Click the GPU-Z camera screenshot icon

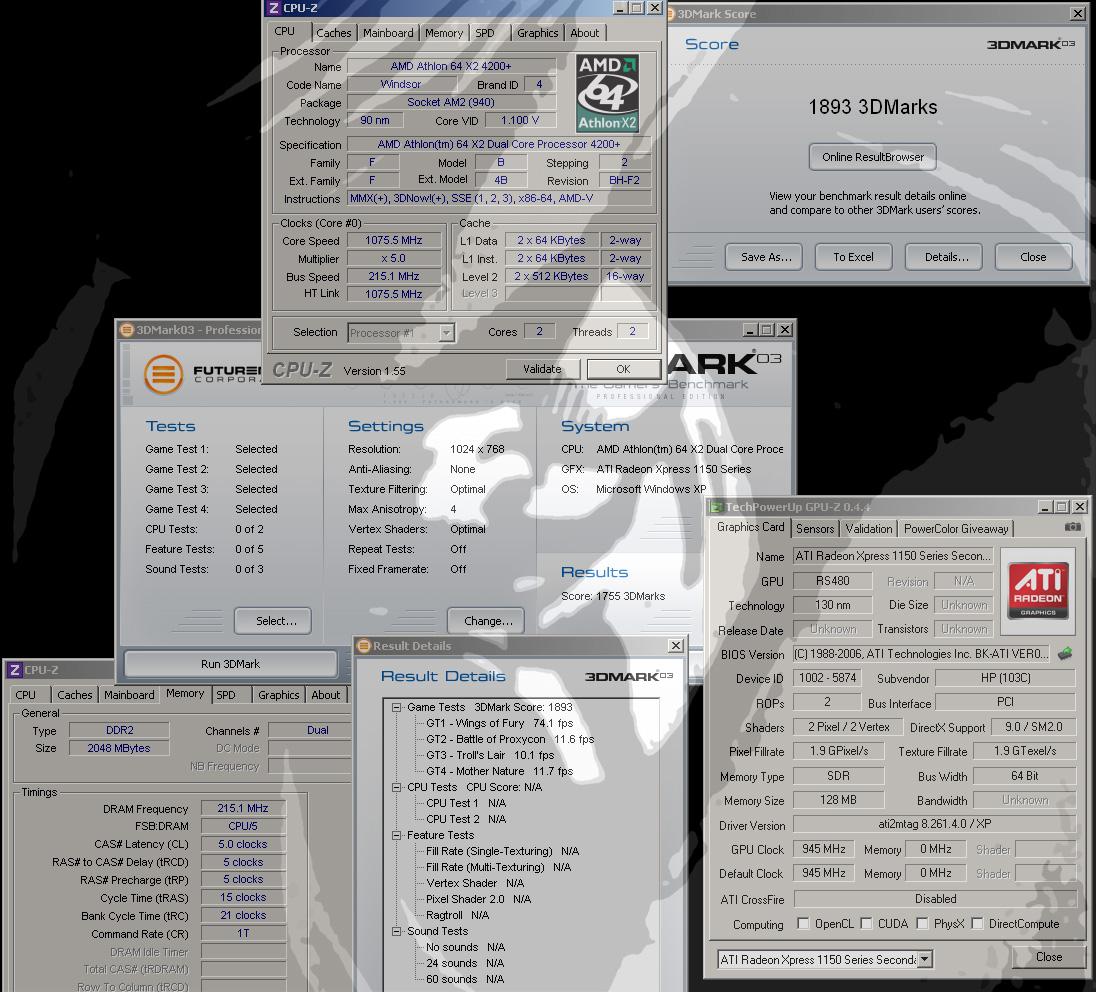[x=1073, y=527]
